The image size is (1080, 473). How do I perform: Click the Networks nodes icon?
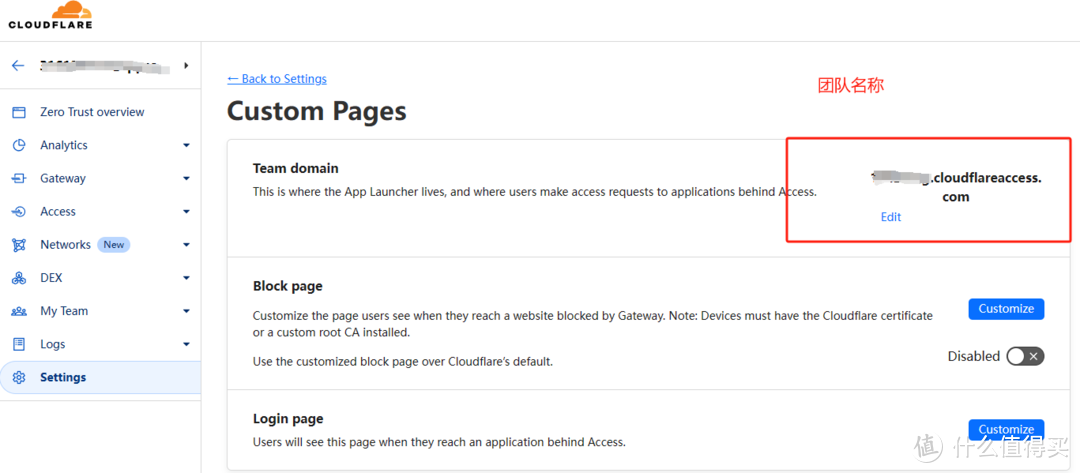(19, 244)
